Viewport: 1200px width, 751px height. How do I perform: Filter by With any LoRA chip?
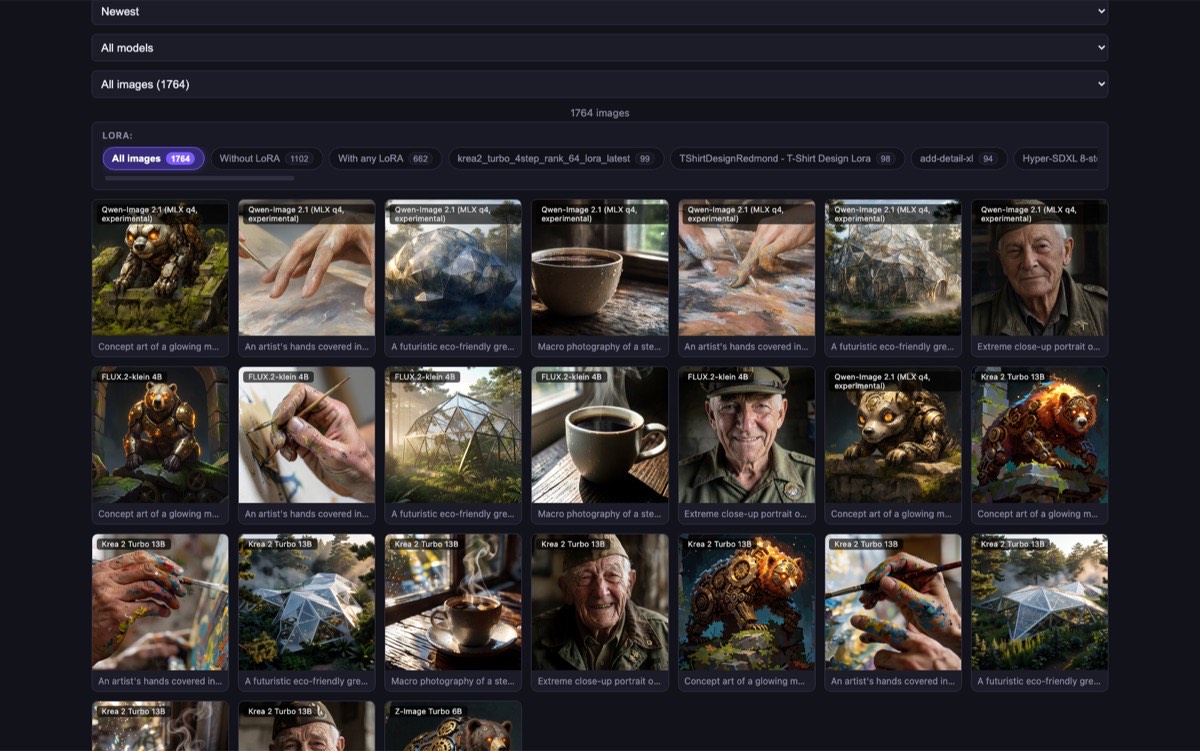point(384,159)
